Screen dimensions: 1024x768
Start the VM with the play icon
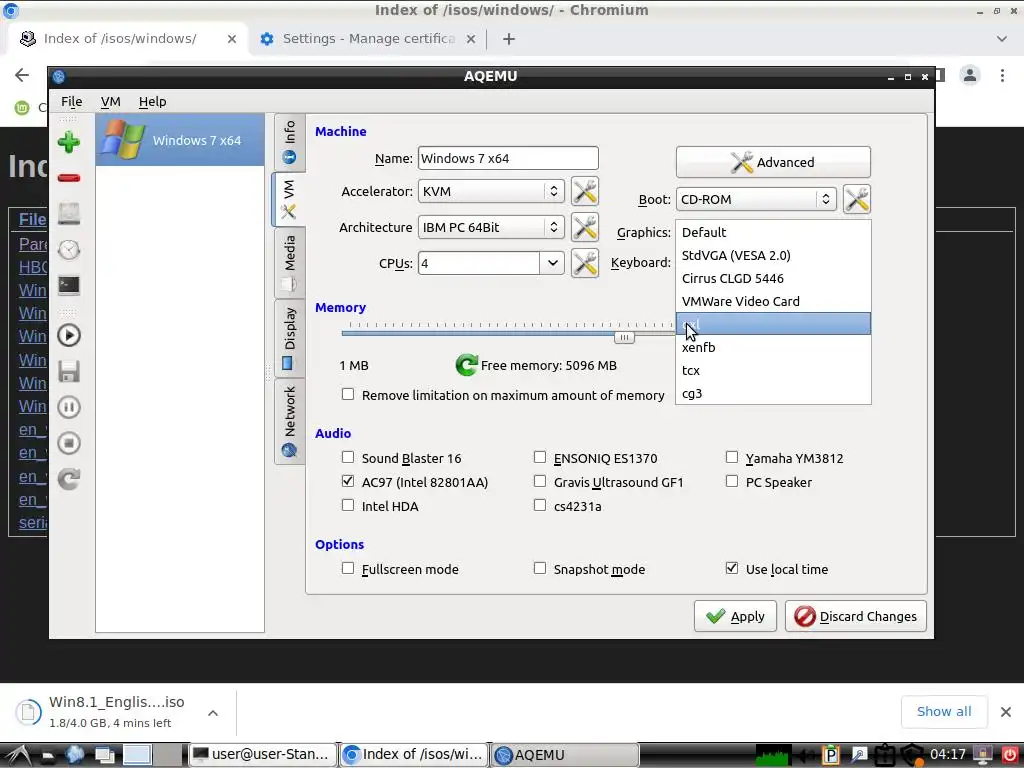[x=69, y=335]
